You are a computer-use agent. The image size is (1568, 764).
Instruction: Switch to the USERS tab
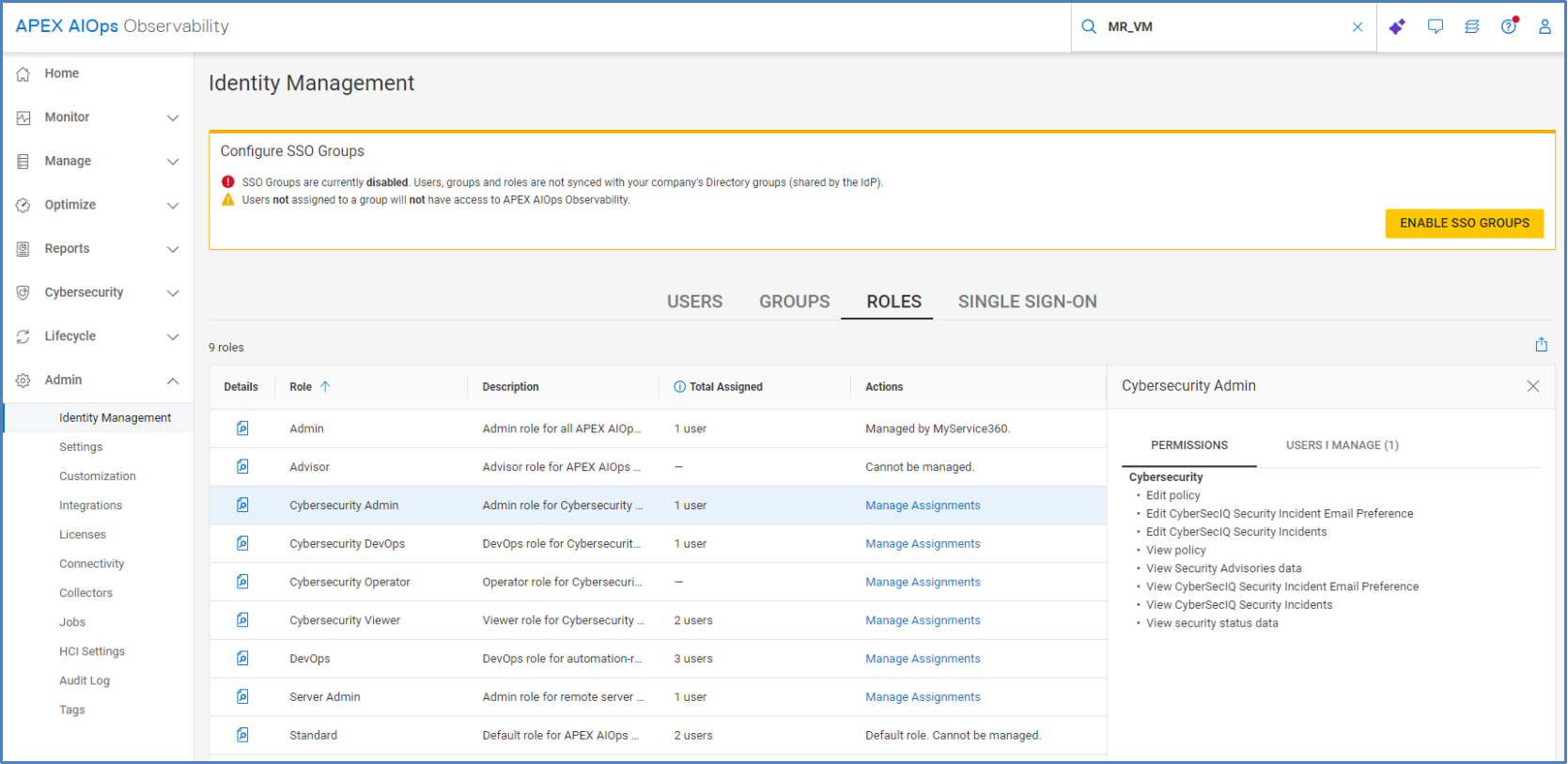[694, 302]
